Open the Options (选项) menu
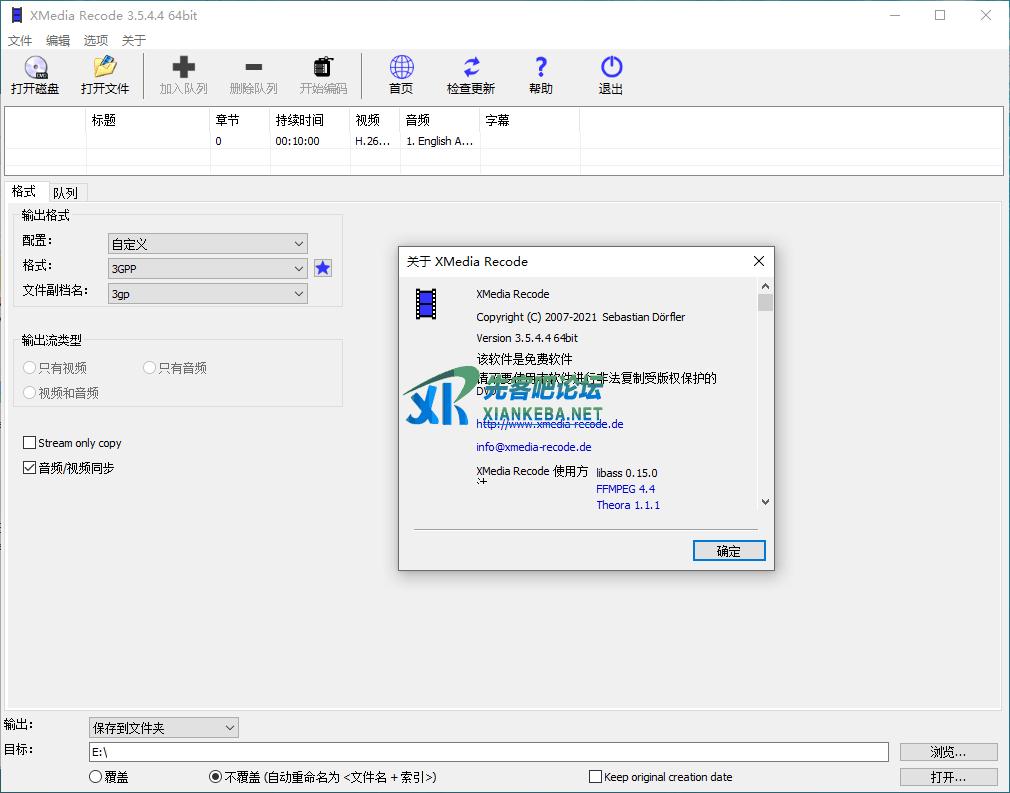 point(95,41)
